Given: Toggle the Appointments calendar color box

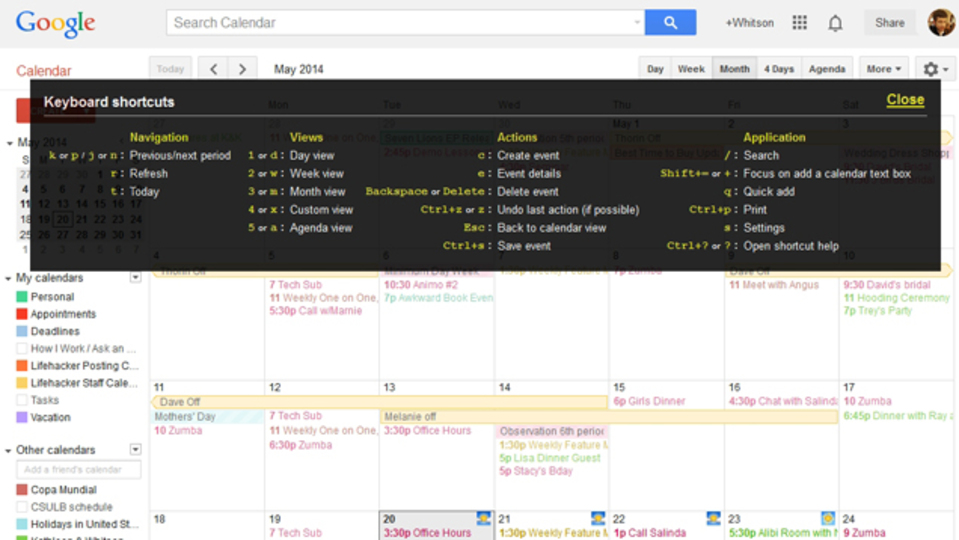Looking at the screenshot, I should [x=21, y=314].
